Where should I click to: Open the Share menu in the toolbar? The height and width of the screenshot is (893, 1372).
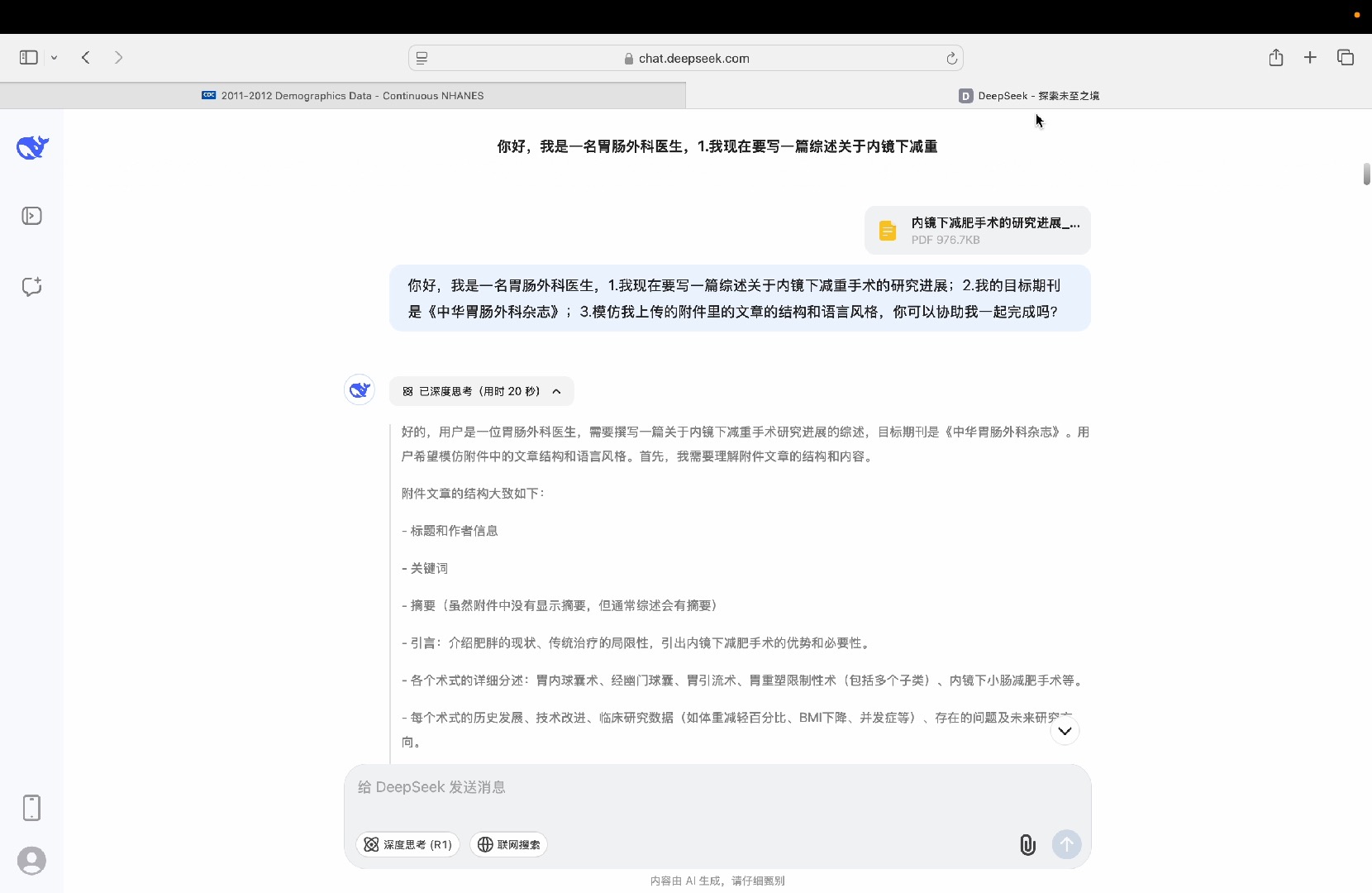pos(1275,57)
